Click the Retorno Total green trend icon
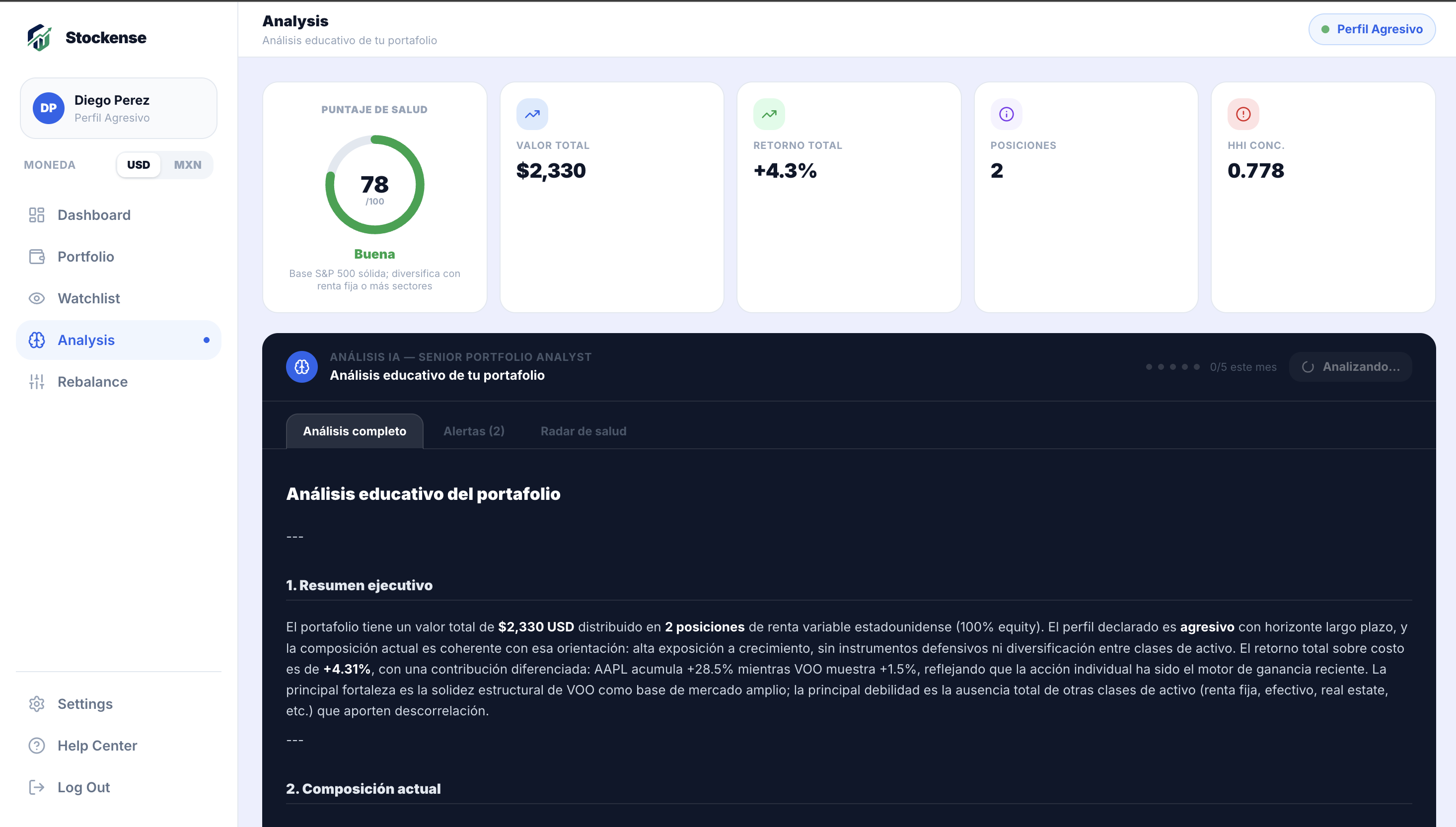The width and height of the screenshot is (1456, 827). [769, 114]
